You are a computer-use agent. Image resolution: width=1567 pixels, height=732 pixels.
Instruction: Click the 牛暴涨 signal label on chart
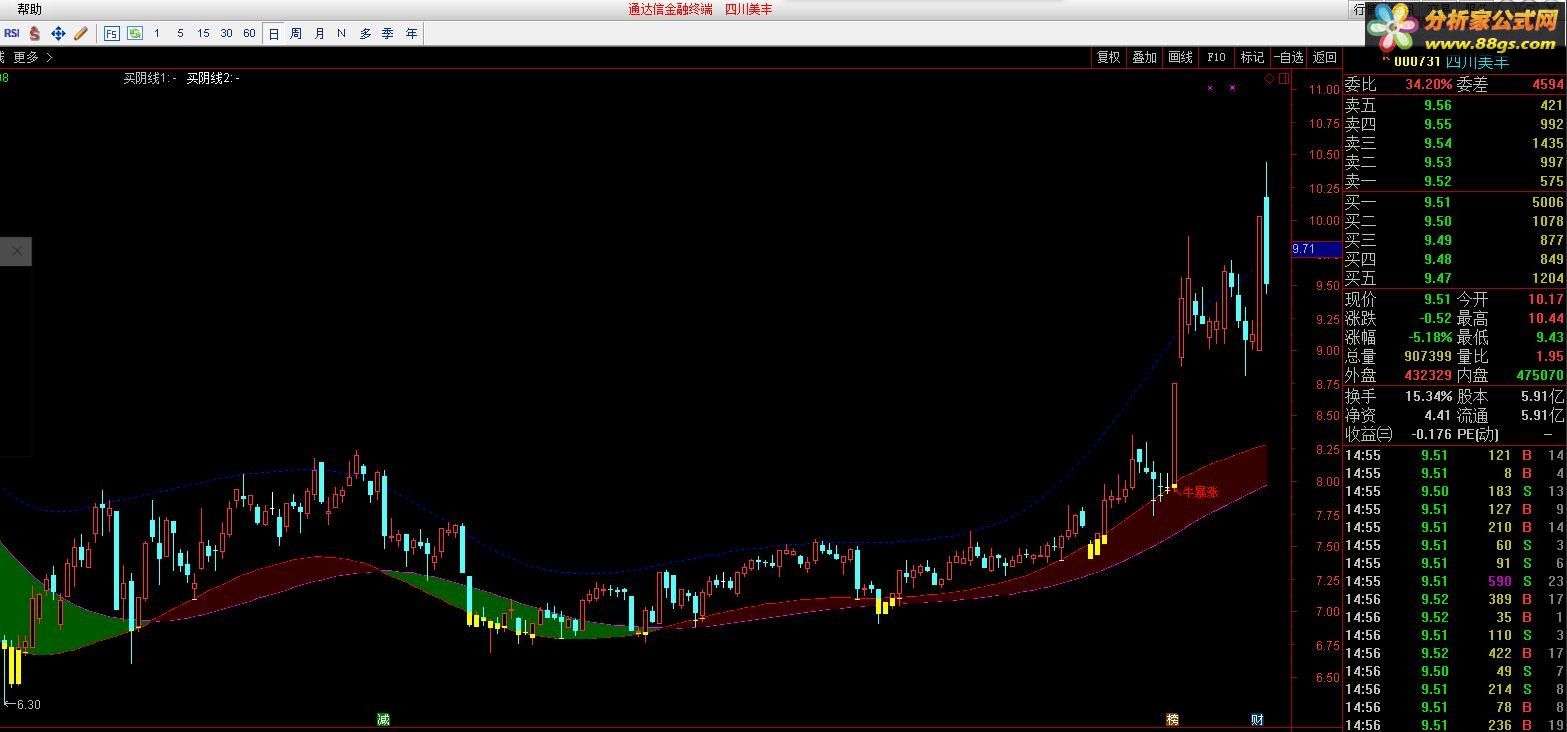coord(1200,492)
